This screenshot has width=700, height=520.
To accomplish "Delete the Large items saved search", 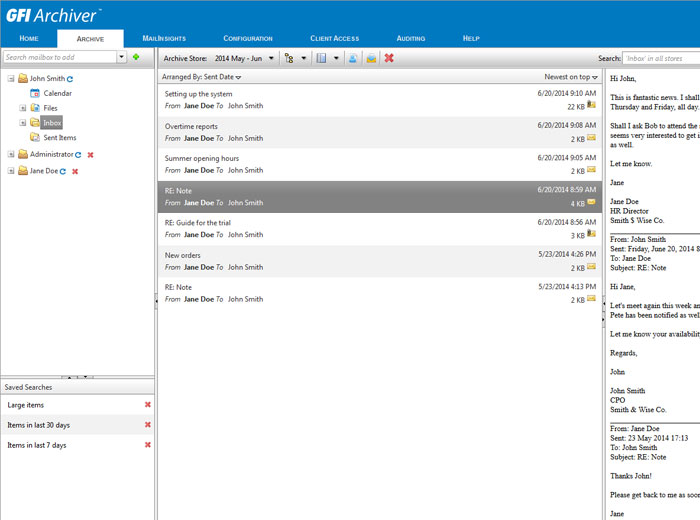I will point(148,404).
